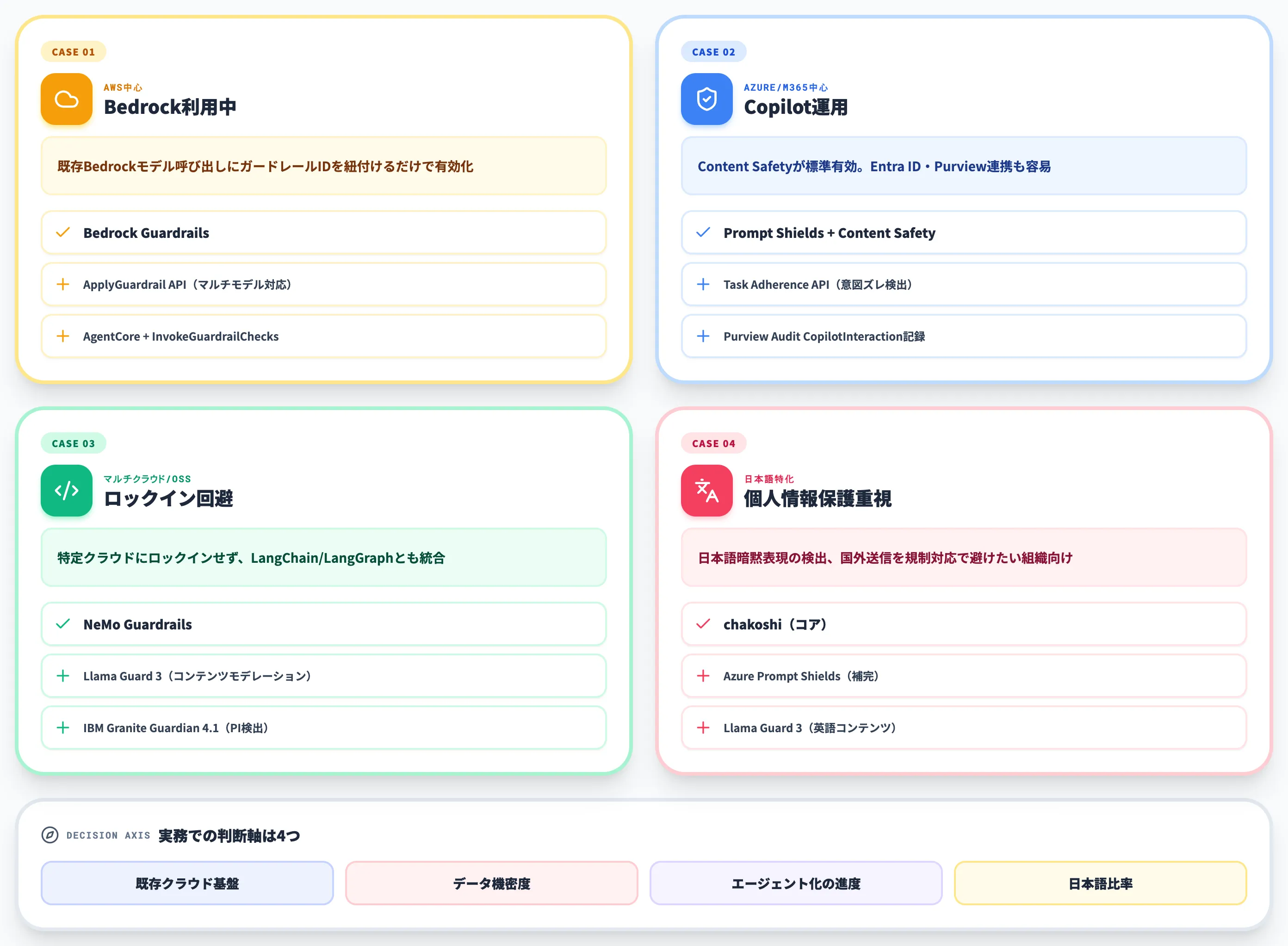Select the CASE 01 badge
Screen dimensions: 1288x946
[73, 51]
